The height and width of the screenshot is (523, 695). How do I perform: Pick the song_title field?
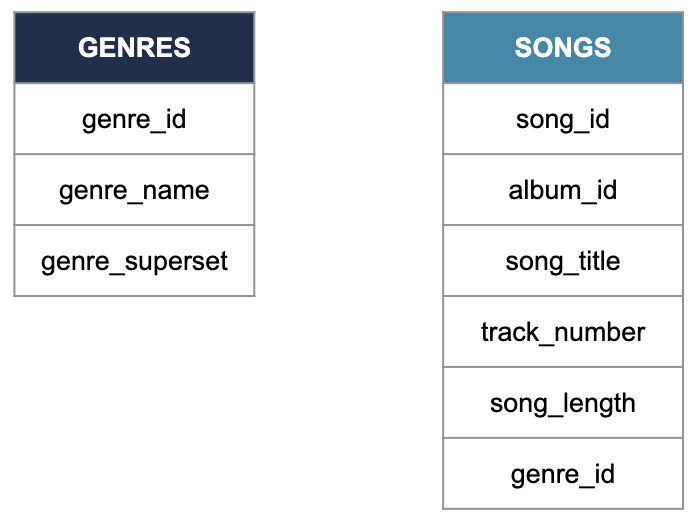point(563,261)
